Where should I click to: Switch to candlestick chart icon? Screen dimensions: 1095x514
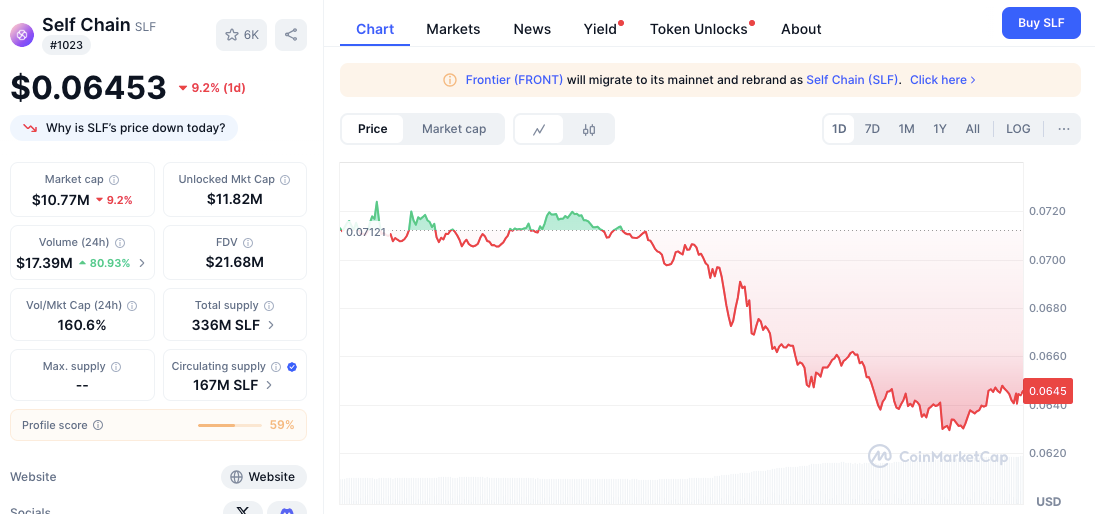(x=589, y=129)
